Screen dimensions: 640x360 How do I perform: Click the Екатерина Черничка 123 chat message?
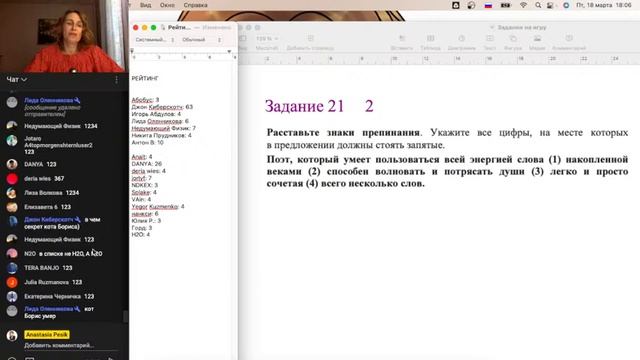[59, 297]
